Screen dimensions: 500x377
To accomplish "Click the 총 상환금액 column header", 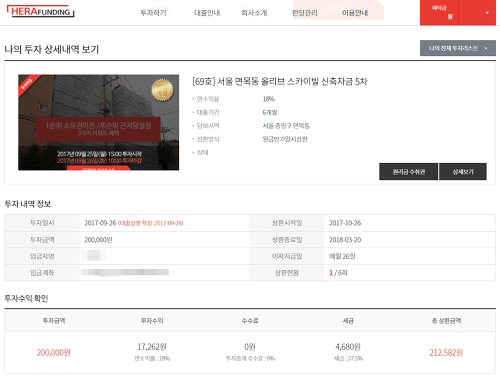I will click(446, 321).
